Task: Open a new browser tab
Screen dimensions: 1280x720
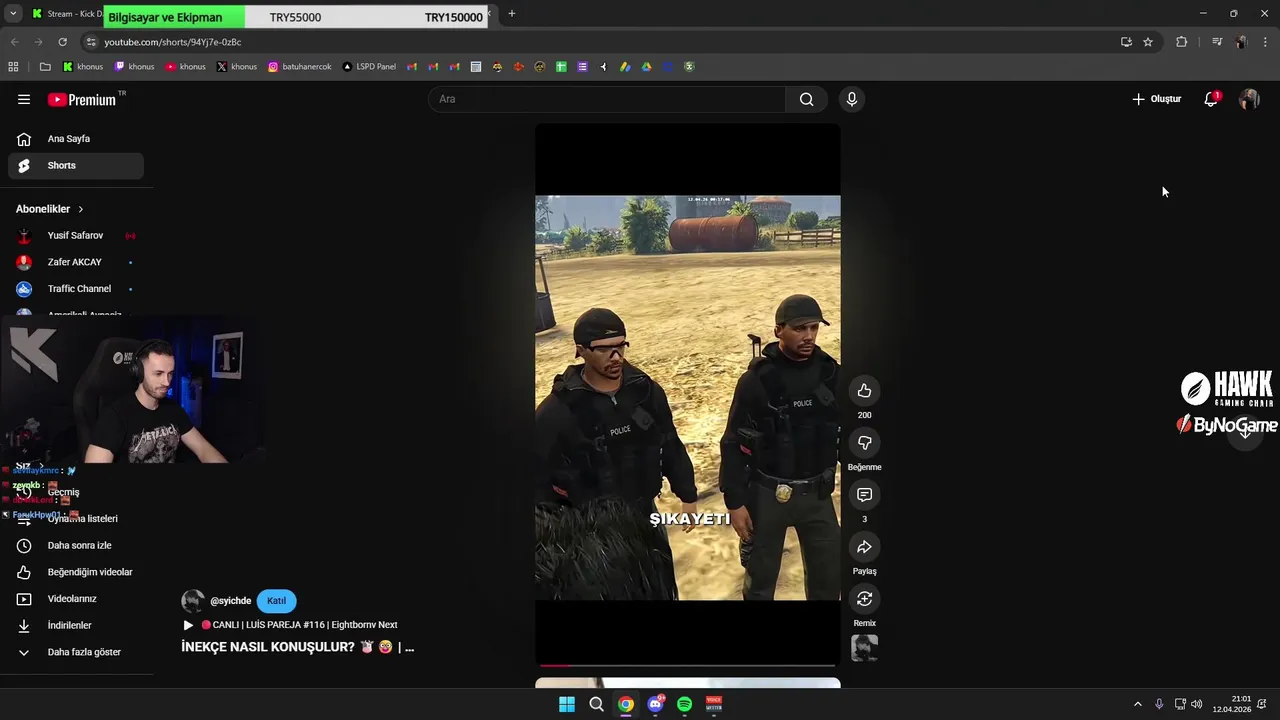Action: tap(511, 14)
